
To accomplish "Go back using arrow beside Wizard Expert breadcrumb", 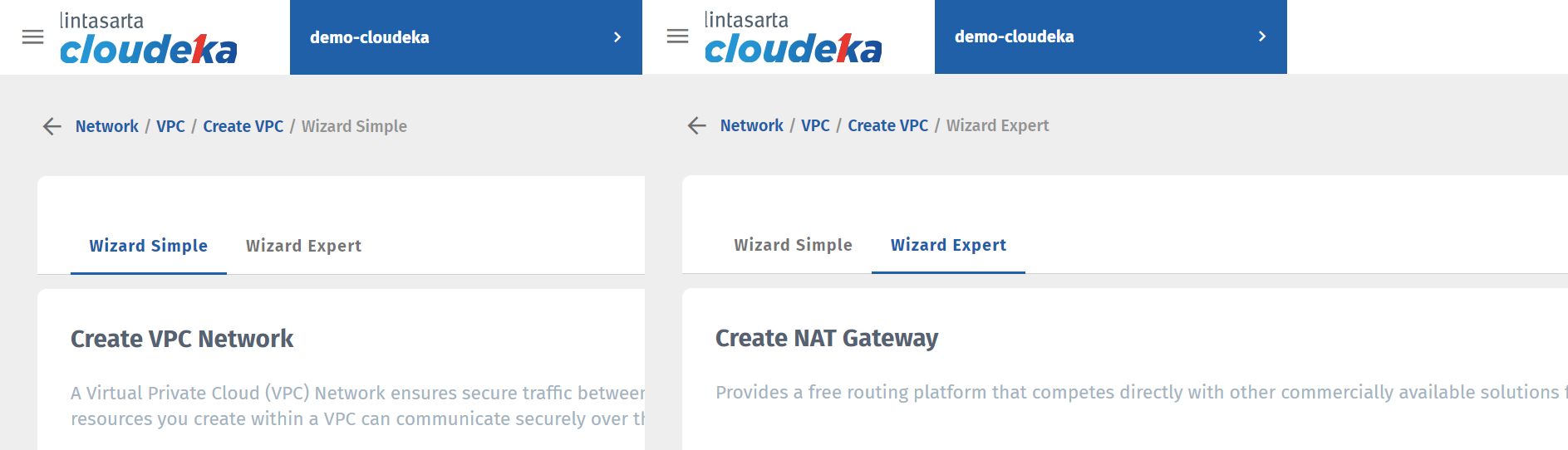I will tap(697, 125).
